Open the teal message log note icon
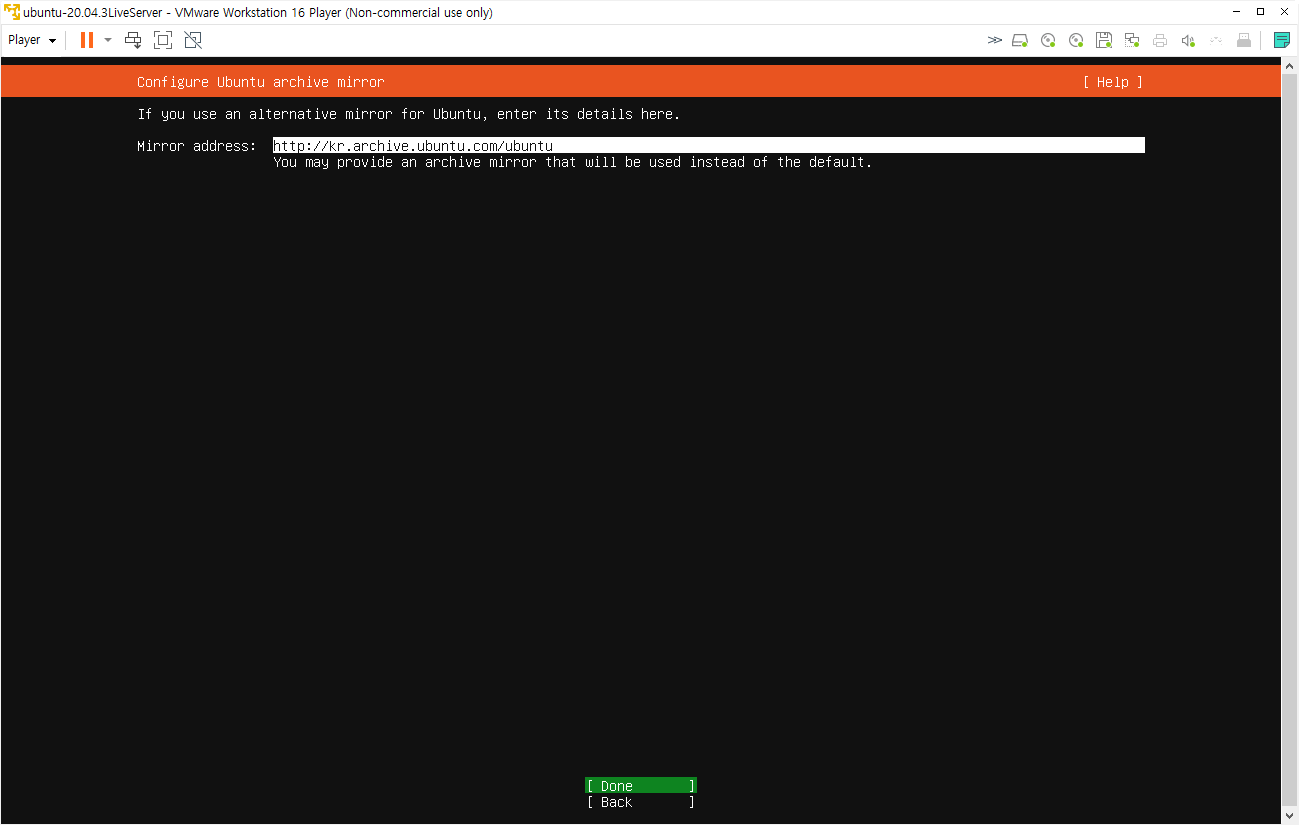Viewport: 1299px width, 825px height. tap(1282, 40)
